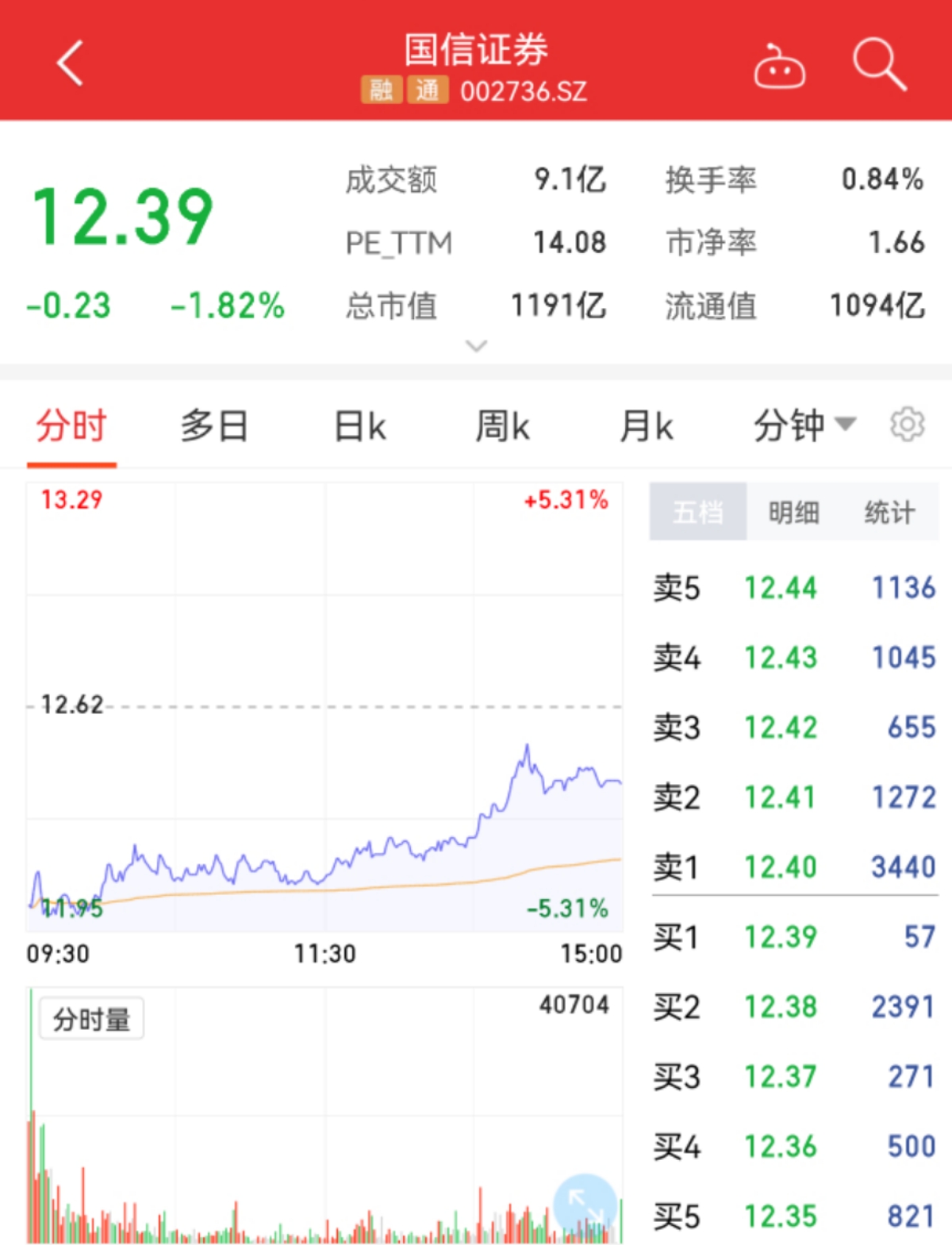
Task: Switch to 周k chart tab
Action: click(502, 426)
